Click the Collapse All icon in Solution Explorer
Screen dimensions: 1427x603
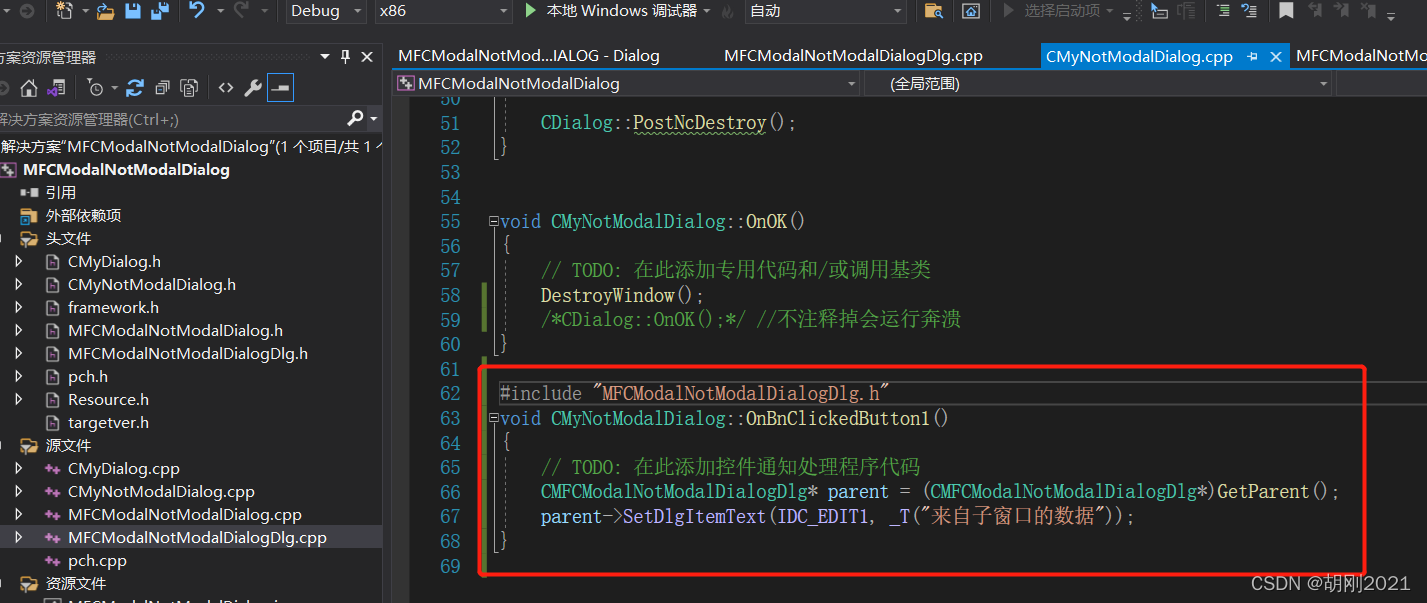point(162,88)
